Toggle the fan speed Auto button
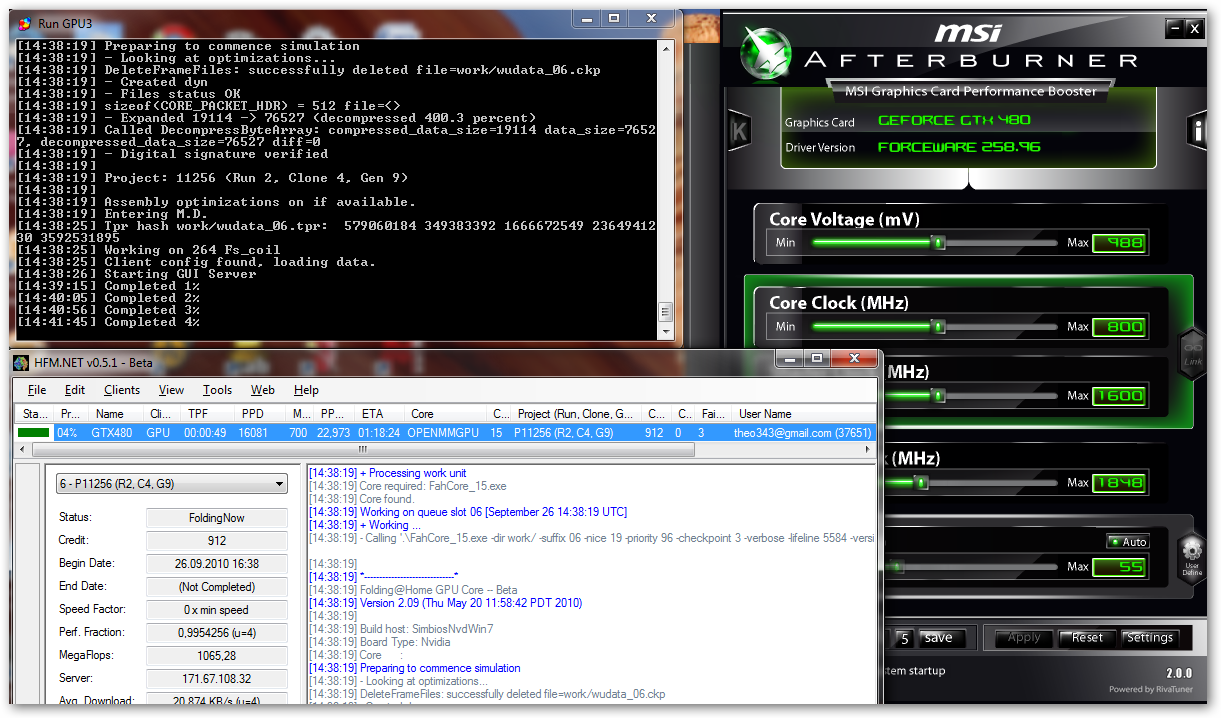Image resolution: width=1221 pixels, height=718 pixels. tap(1128, 541)
